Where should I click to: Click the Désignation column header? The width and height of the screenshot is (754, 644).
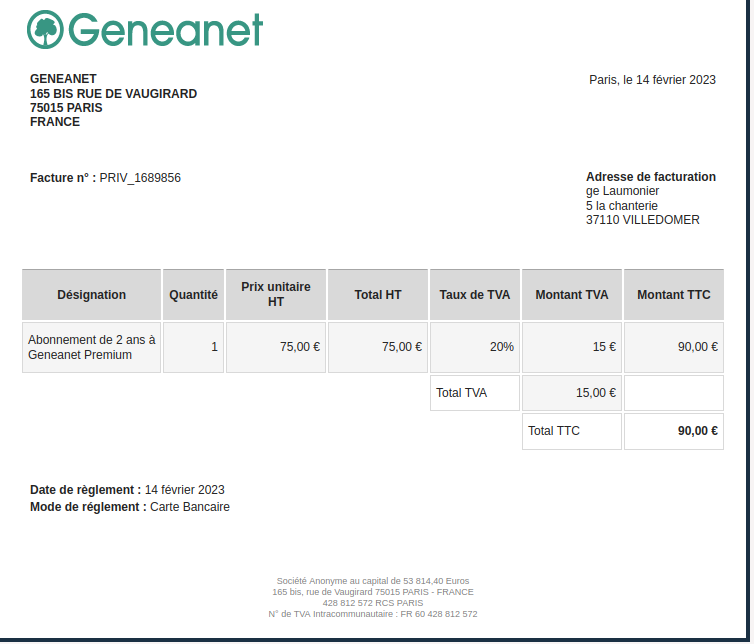coord(92,295)
